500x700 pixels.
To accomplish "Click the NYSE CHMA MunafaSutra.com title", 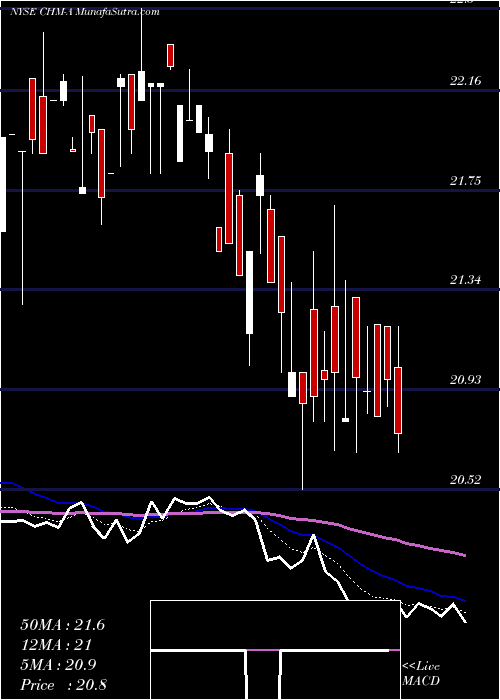I will [85, 12].
